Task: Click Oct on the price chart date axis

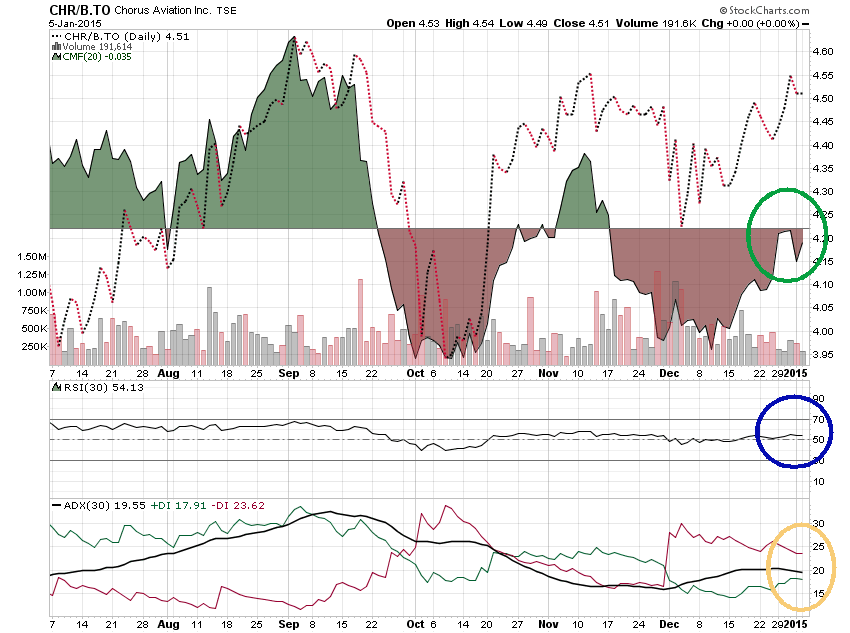Action: click(416, 373)
